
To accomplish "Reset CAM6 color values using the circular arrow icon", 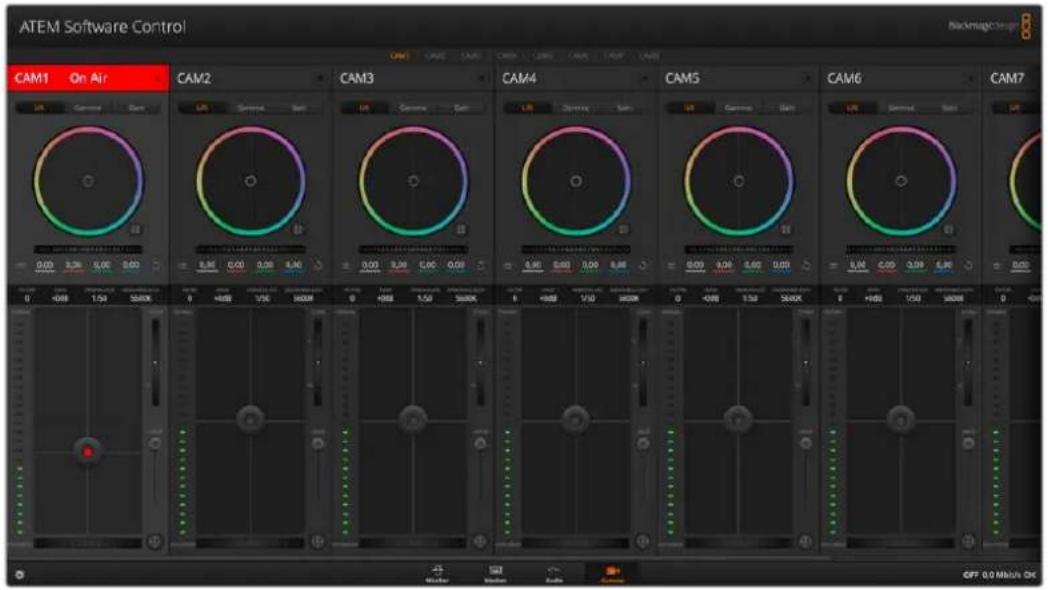I will coord(968,266).
